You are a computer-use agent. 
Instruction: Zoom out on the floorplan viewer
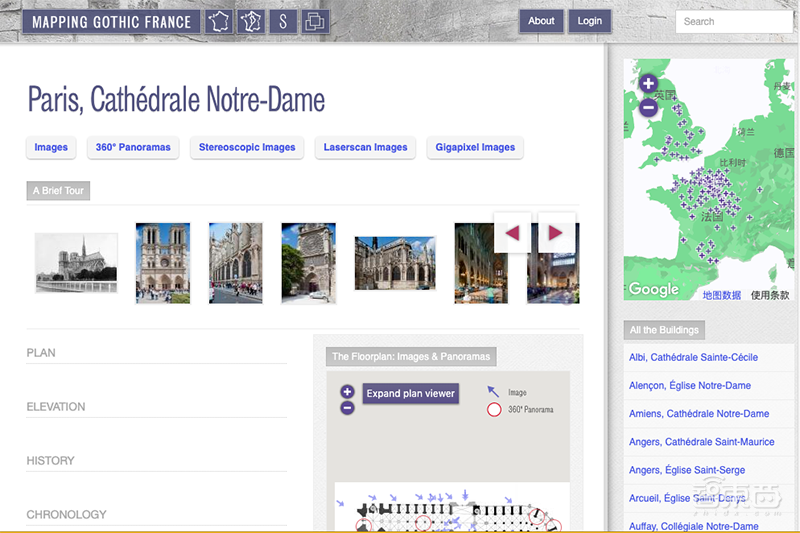347,408
